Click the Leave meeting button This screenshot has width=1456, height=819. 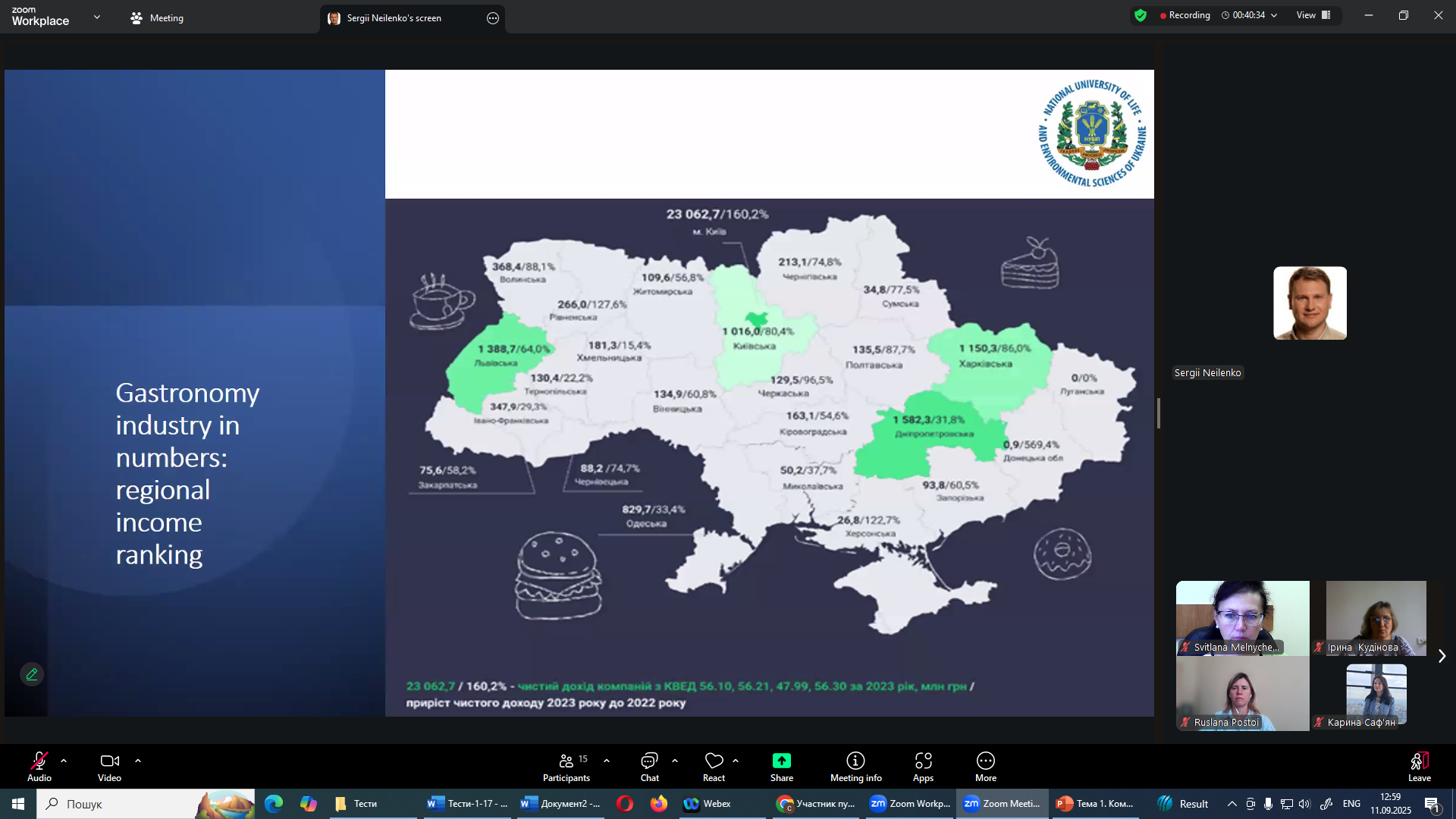[x=1419, y=767]
